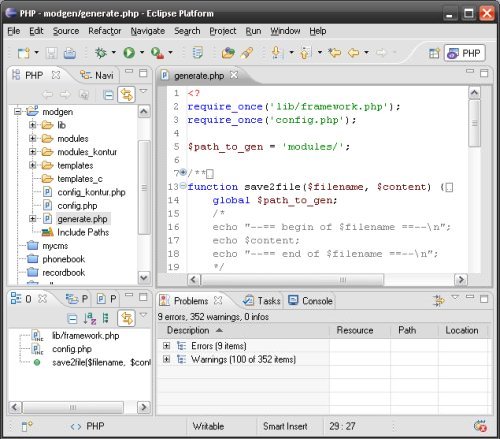Collapse the save2file function fold marker
Image resolution: width=500 pixels, height=439 pixels.
tap(183, 186)
